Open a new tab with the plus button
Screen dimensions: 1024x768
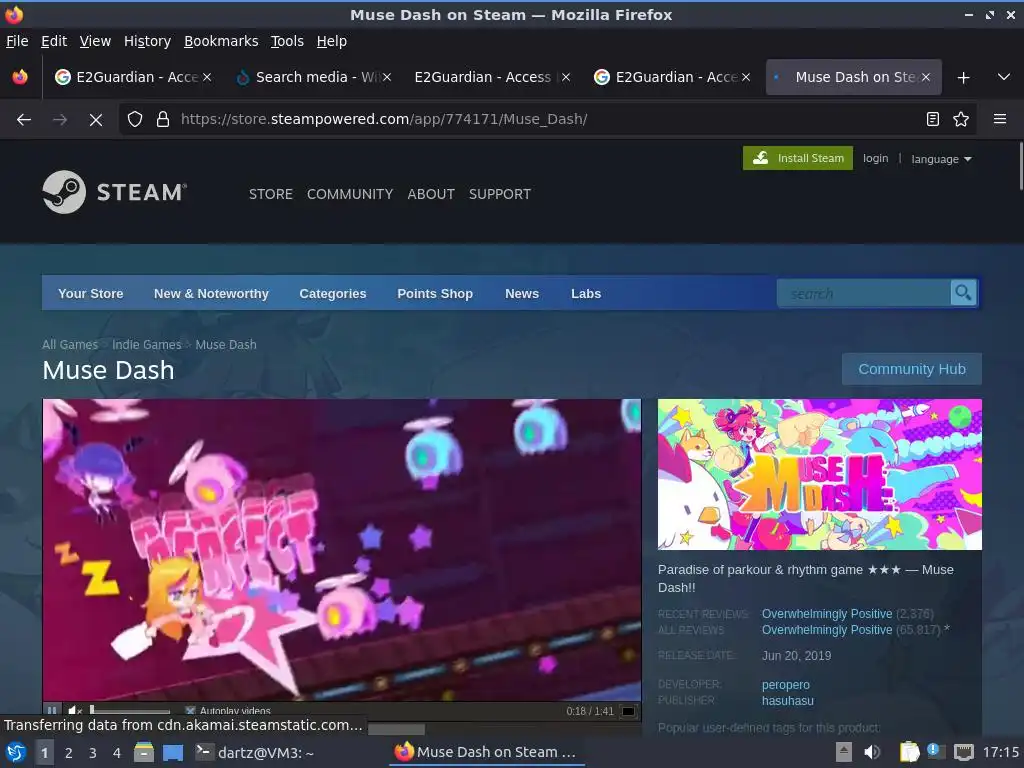[963, 78]
